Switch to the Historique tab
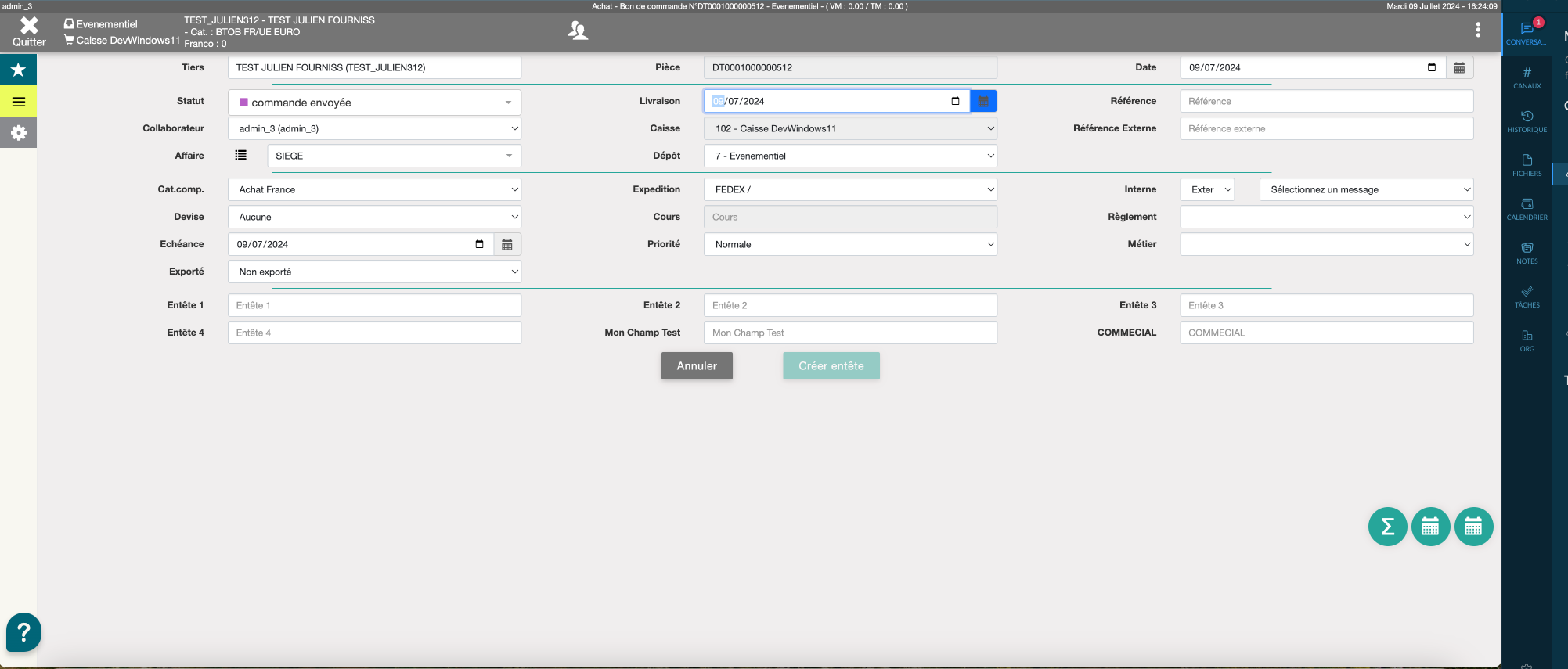 pyautogui.click(x=1527, y=121)
